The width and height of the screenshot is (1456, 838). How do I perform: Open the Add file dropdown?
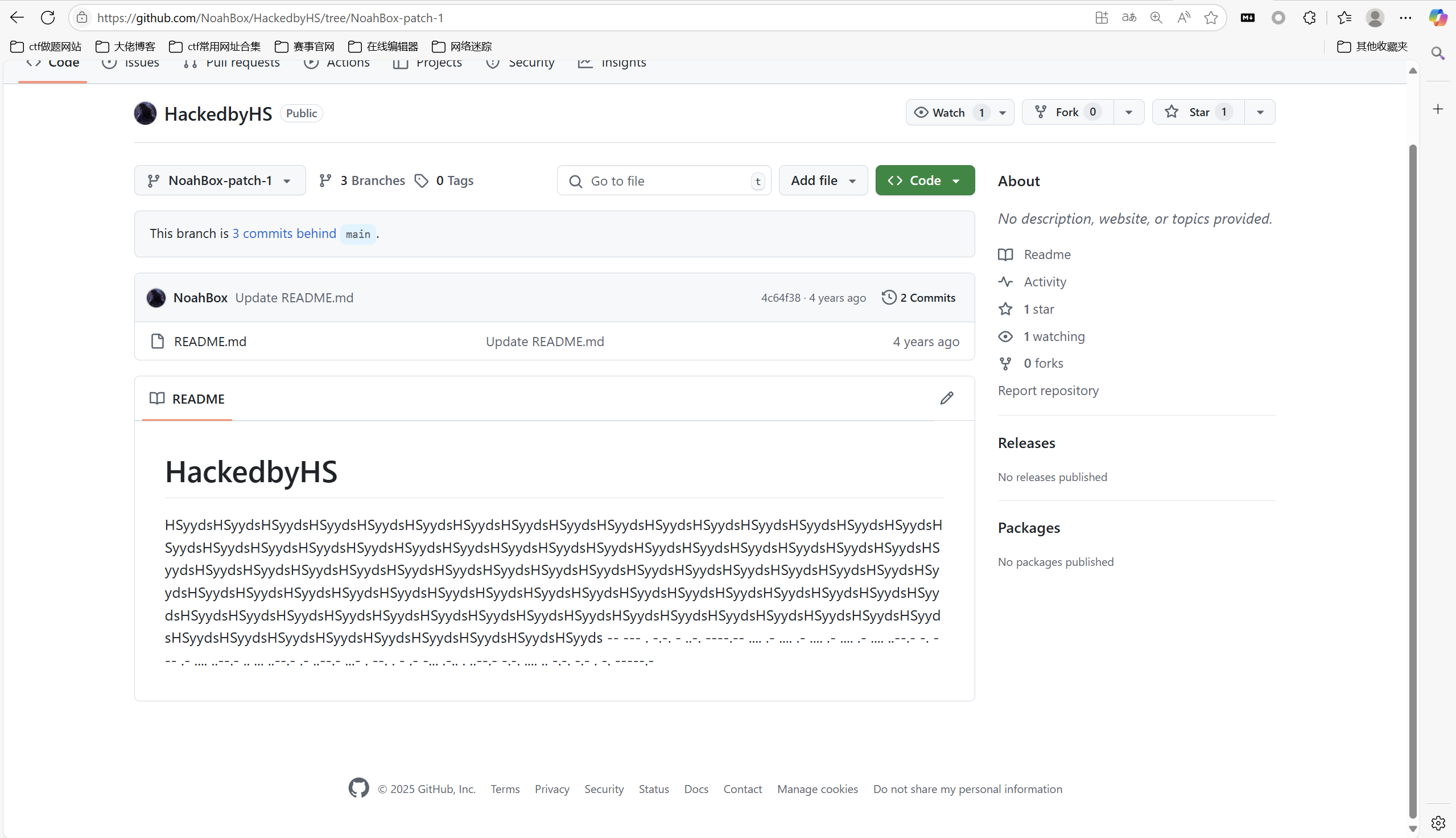click(823, 180)
